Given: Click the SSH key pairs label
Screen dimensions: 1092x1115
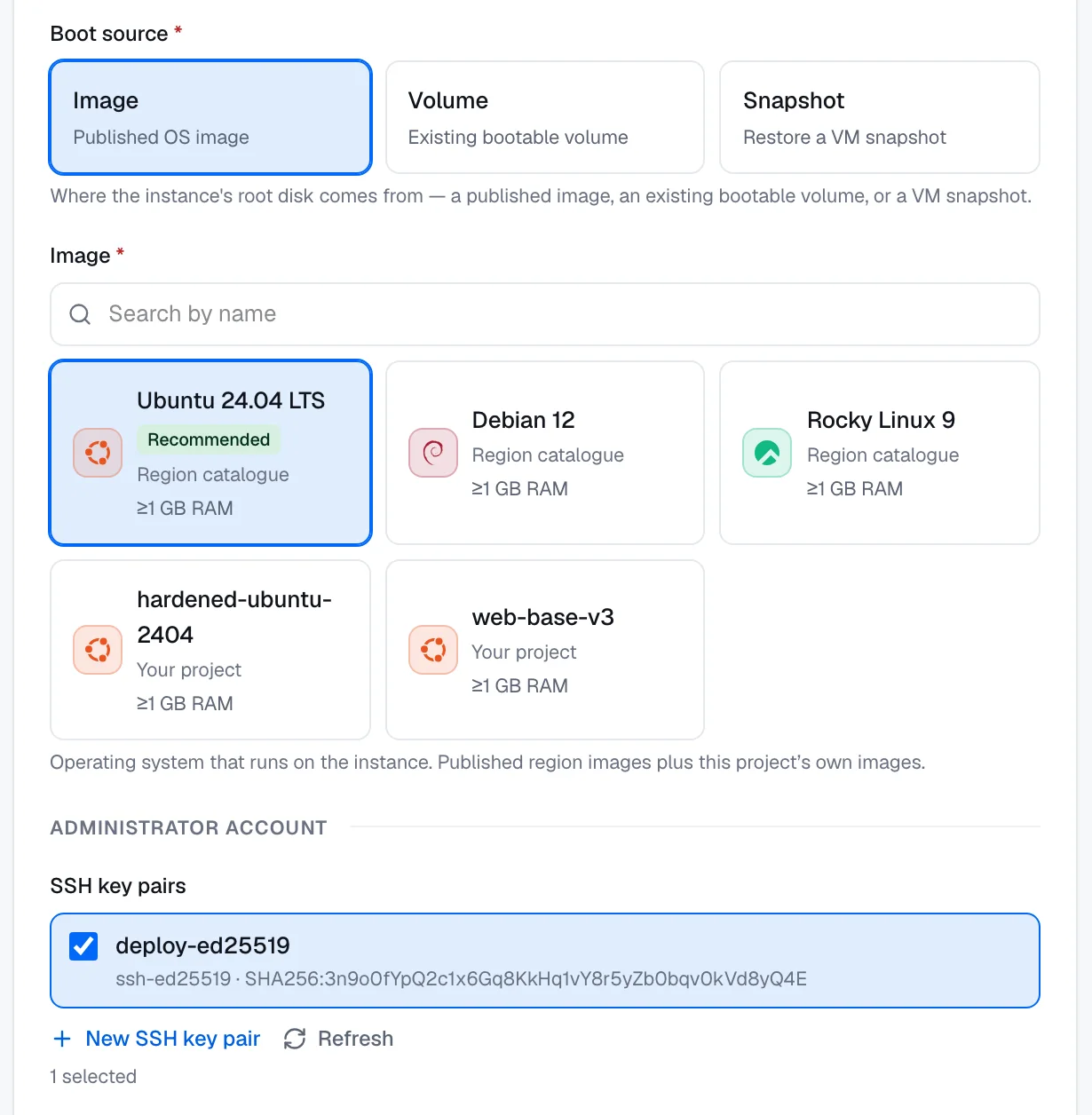Looking at the screenshot, I should tap(118, 886).
